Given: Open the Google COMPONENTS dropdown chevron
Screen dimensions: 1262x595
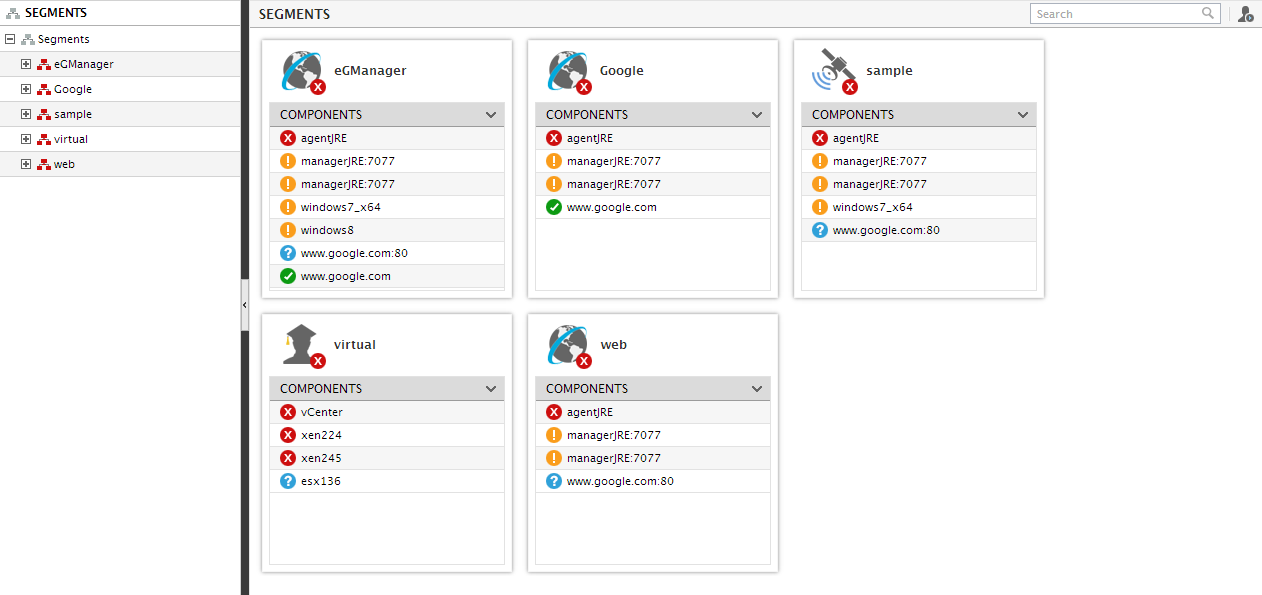Looking at the screenshot, I should tap(757, 115).
